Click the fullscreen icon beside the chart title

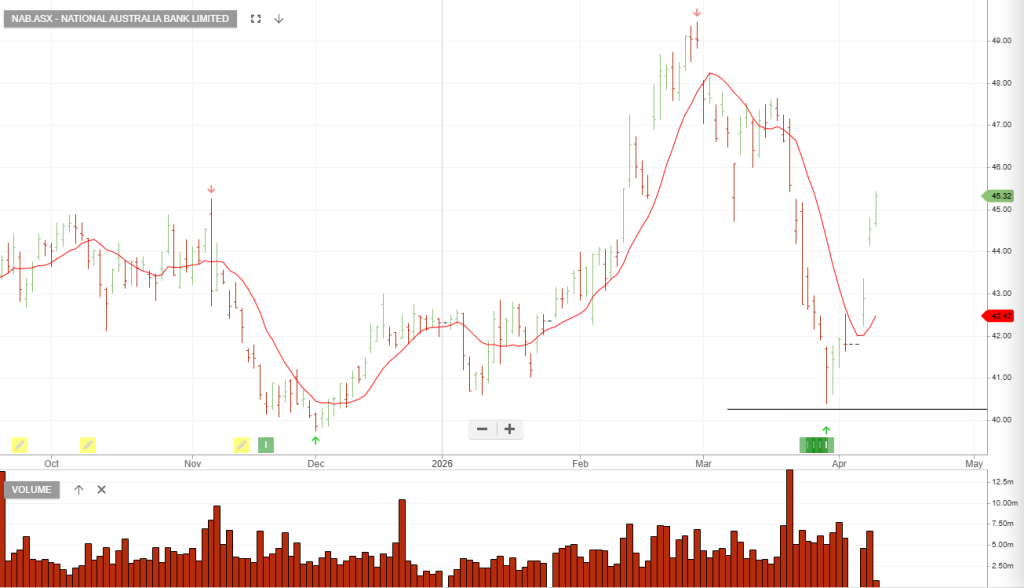click(256, 19)
